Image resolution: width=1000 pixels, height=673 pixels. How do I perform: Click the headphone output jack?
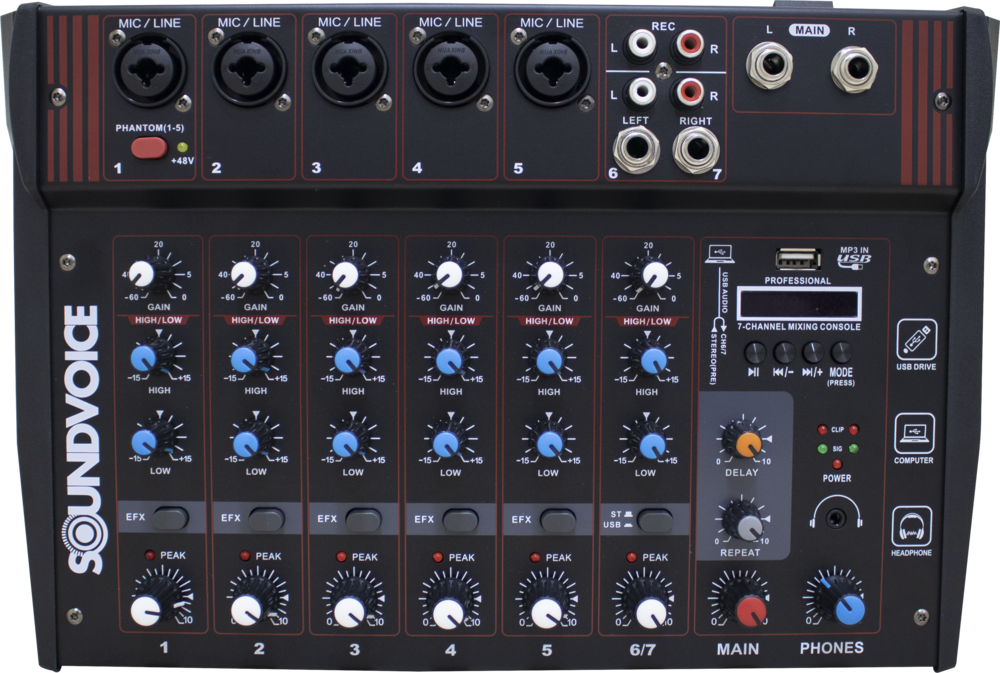tap(836, 517)
